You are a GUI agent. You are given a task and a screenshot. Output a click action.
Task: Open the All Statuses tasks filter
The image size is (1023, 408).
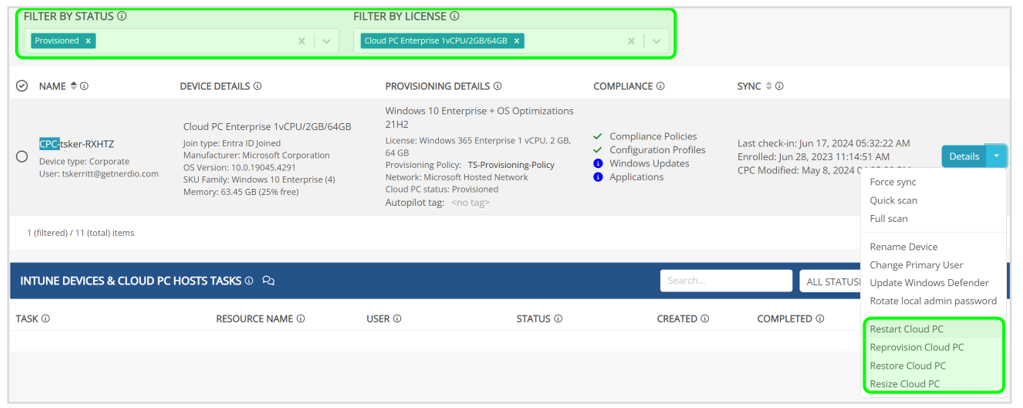click(x=830, y=281)
